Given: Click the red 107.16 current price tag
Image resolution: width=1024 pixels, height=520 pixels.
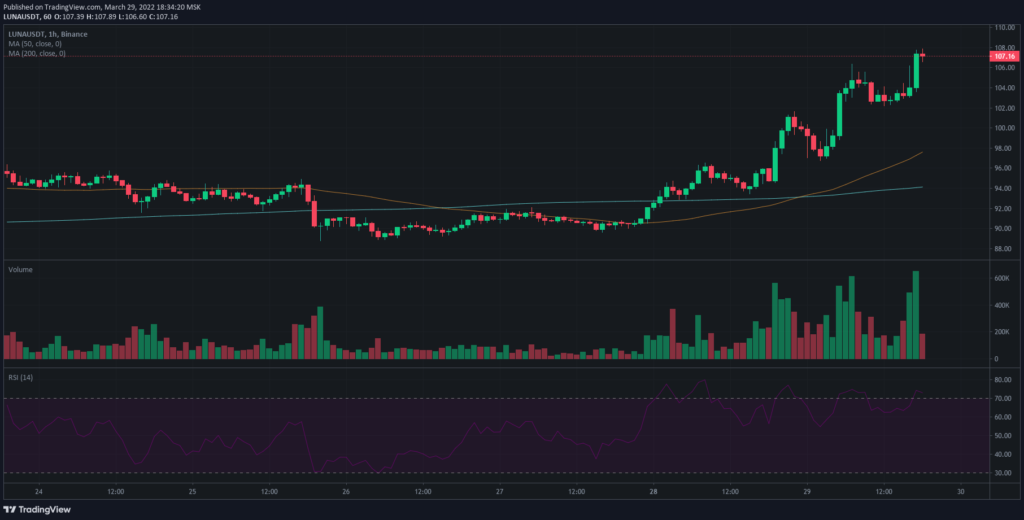Looking at the screenshot, I should (x=1003, y=57).
